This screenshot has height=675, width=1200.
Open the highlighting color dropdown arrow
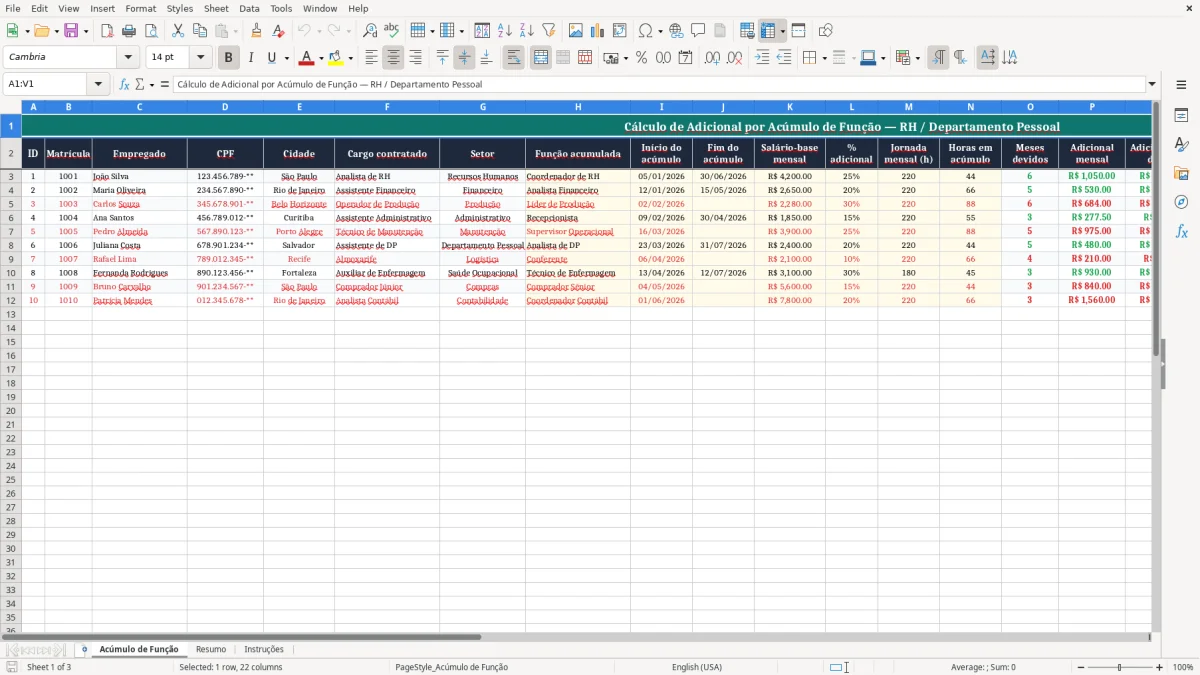point(350,58)
